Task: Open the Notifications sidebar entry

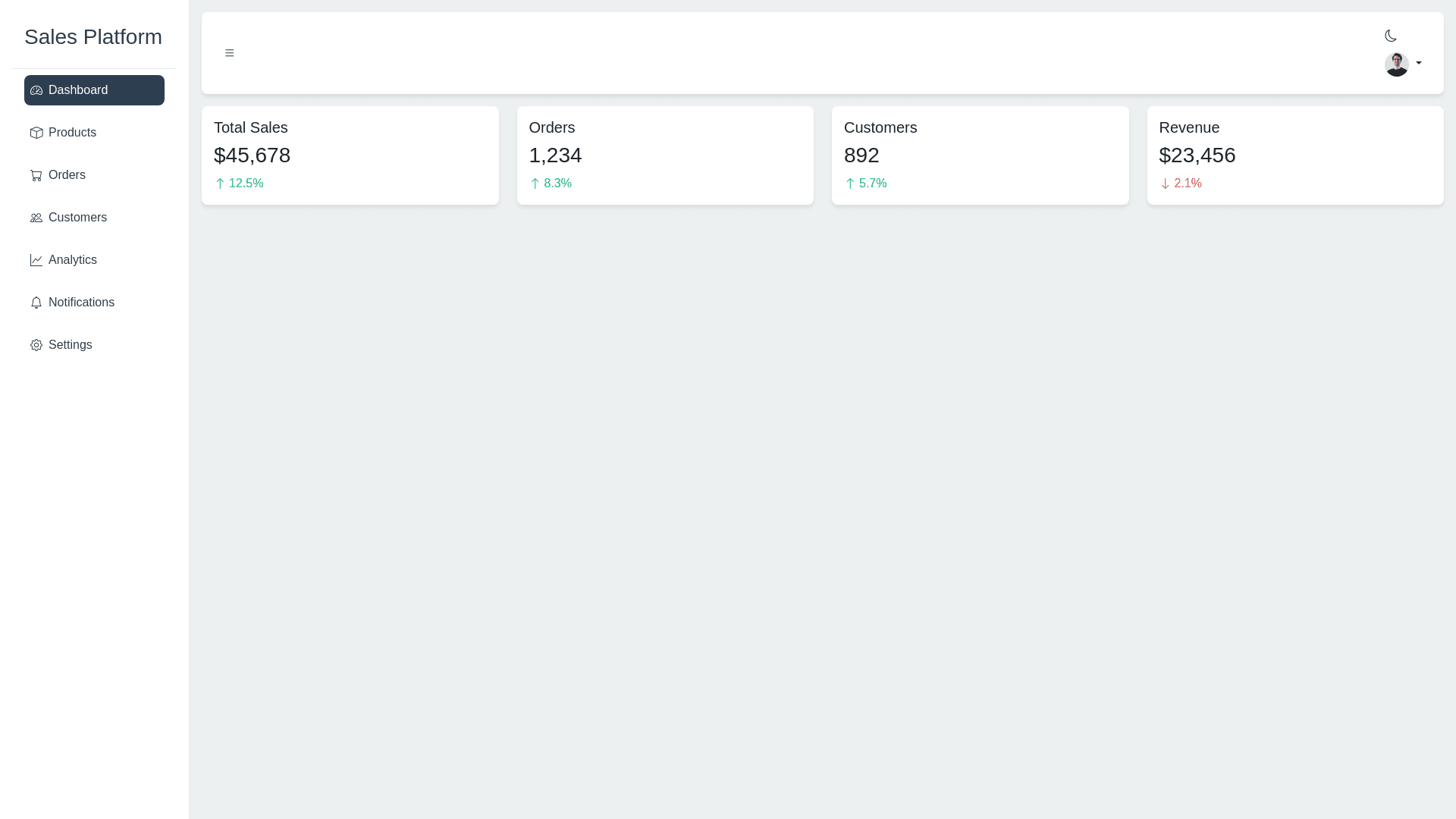Action: click(x=81, y=303)
